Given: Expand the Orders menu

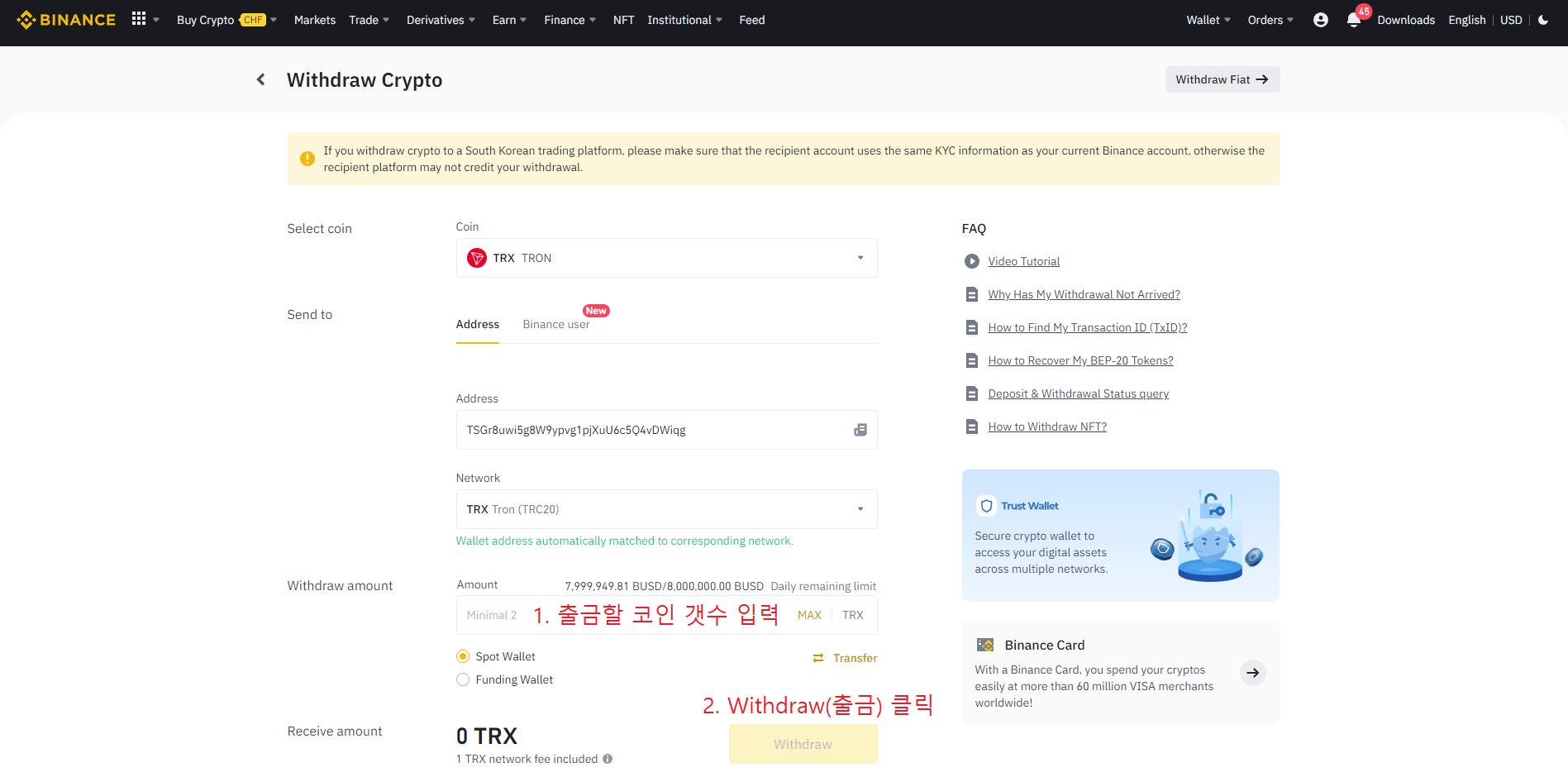Looking at the screenshot, I should (x=1270, y=20).
